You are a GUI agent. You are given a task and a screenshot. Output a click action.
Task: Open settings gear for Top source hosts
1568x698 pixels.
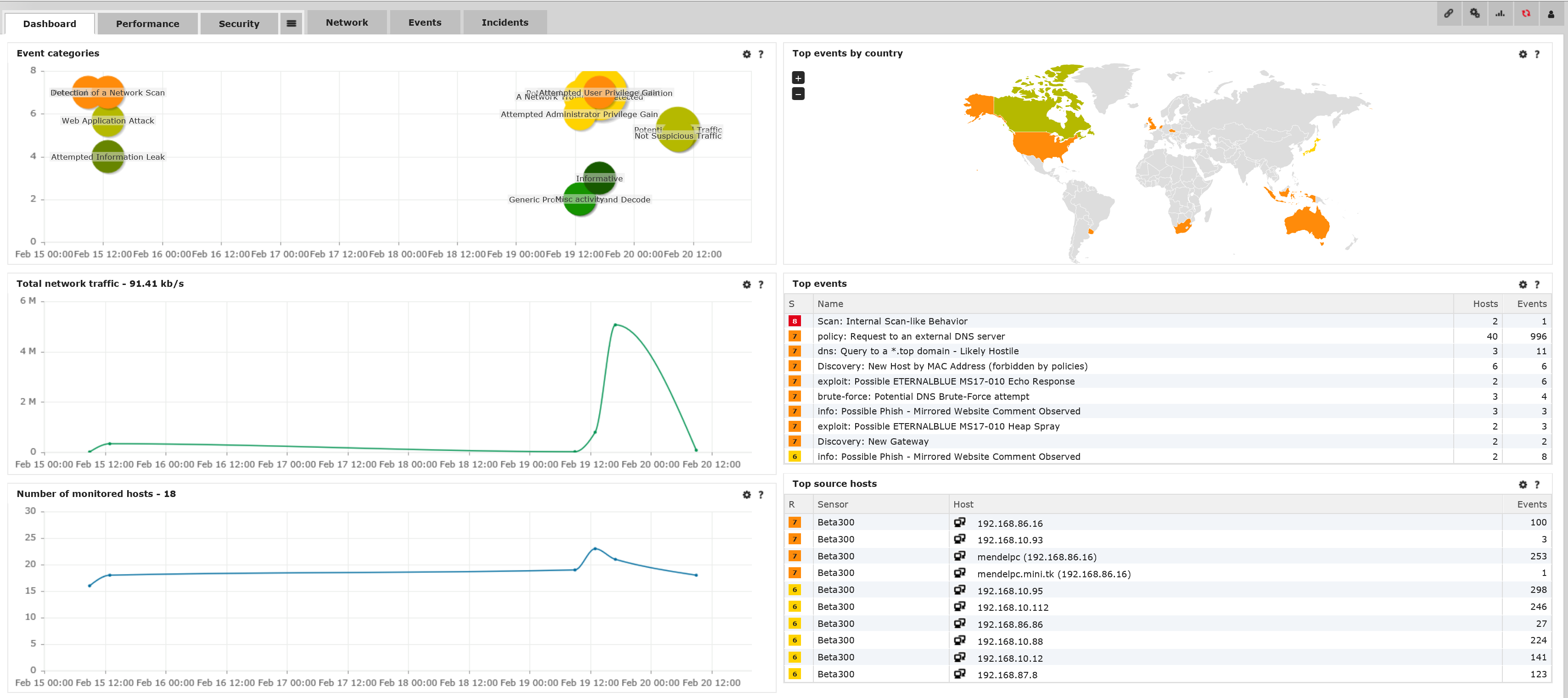1523,485
